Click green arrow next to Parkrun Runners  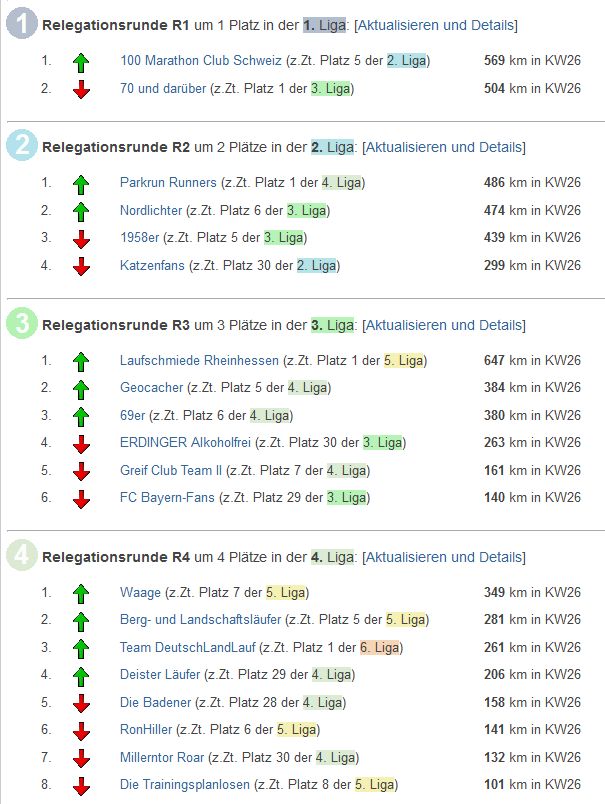point(82,184)
